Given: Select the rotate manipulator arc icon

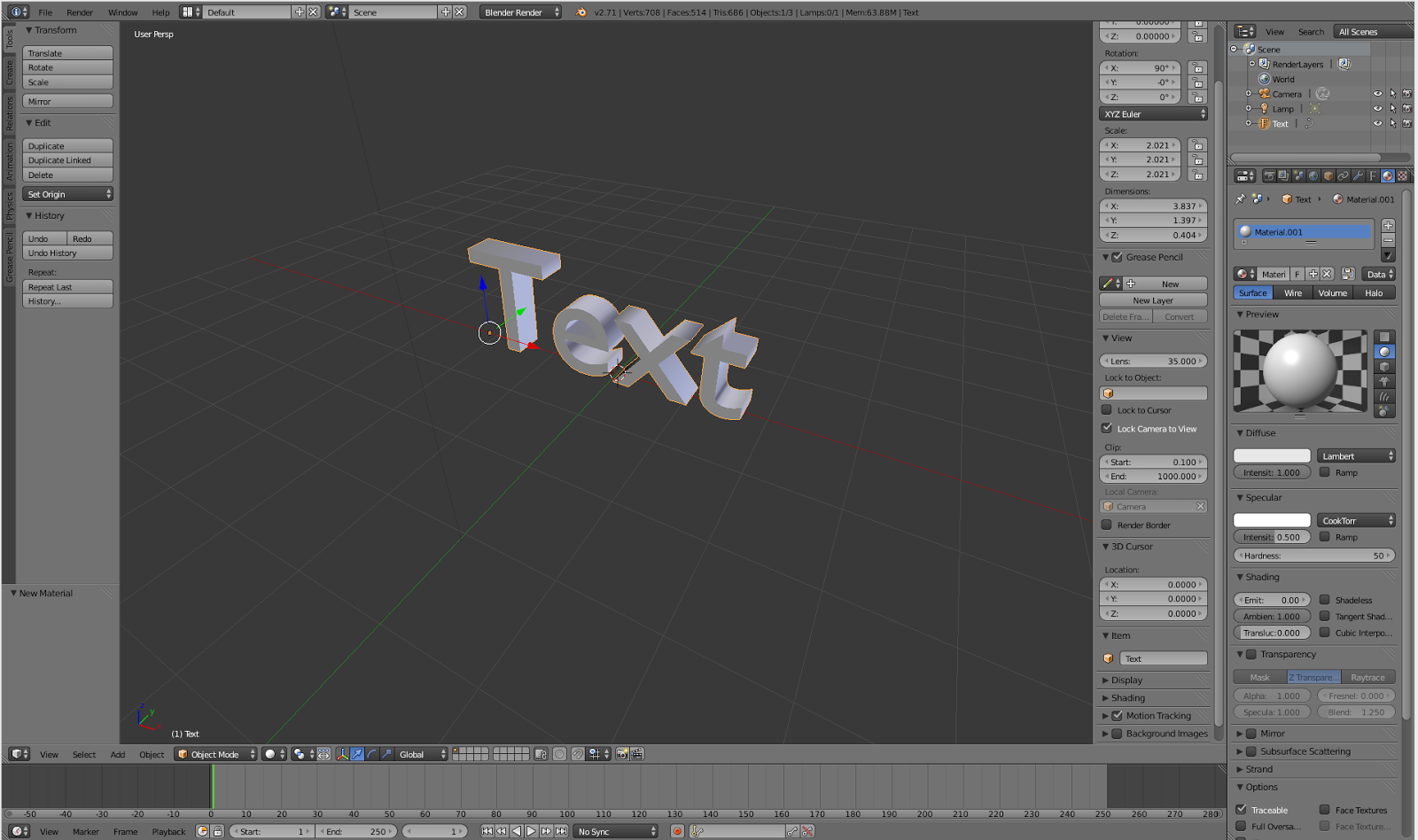Looking at the screenshot, I should (372, 754).
